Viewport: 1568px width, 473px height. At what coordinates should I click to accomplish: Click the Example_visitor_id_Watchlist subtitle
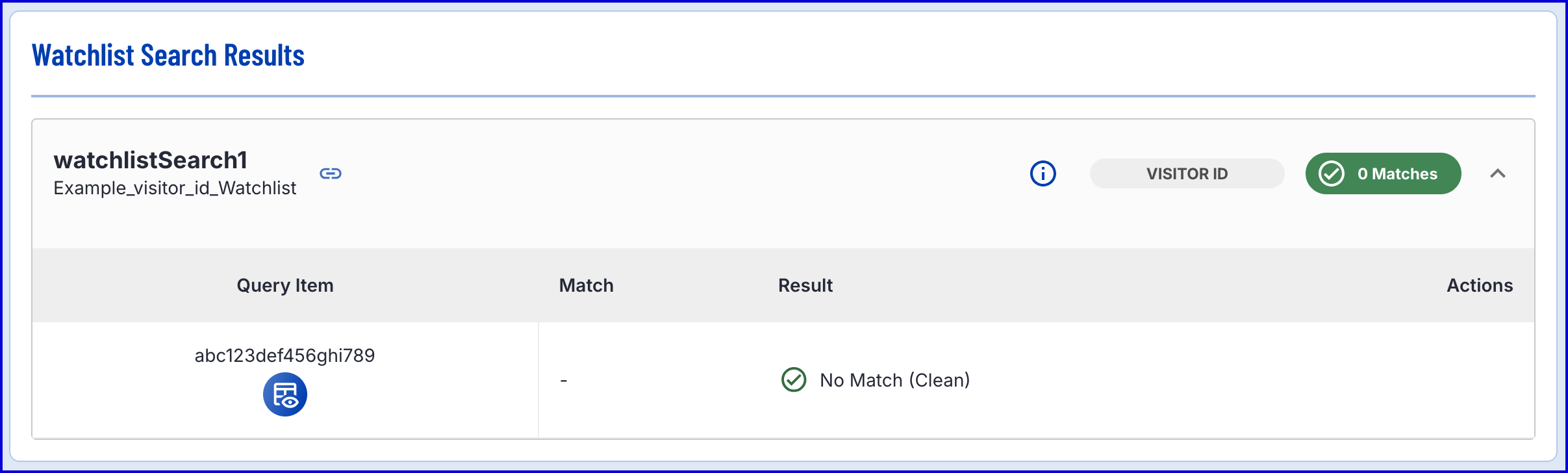coord(175,188)
